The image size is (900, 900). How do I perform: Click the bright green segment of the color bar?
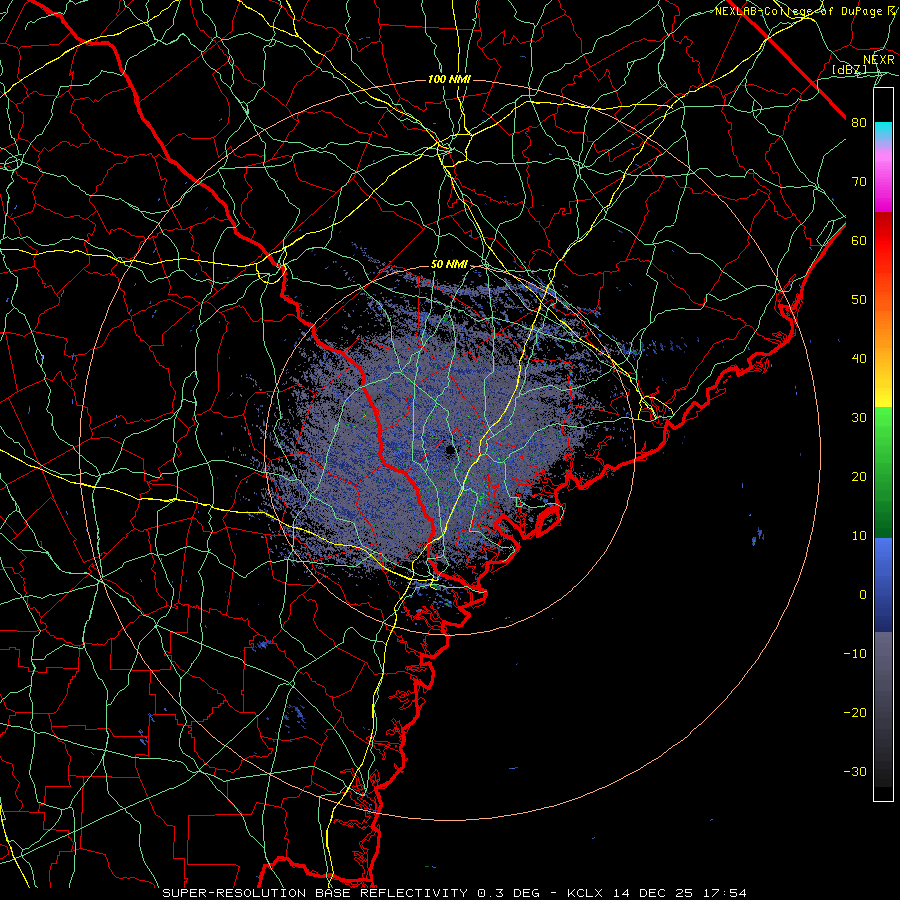tap(883, 425)
